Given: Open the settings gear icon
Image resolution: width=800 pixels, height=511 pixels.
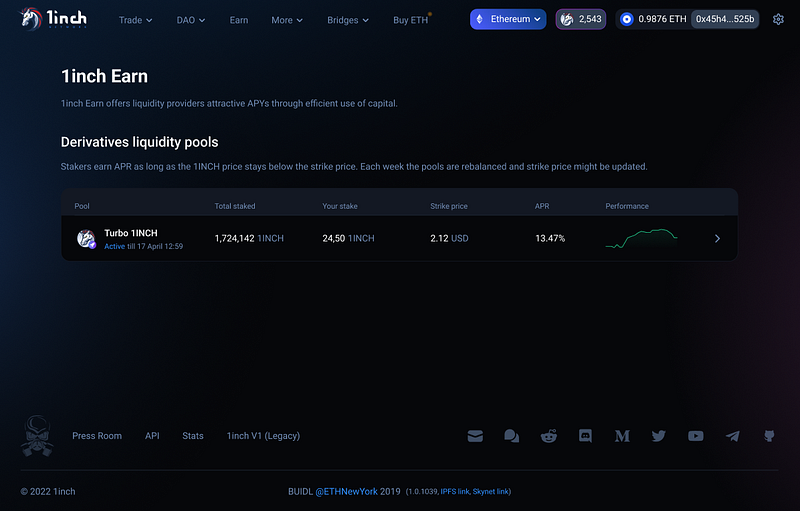Looking at the screenshot, I should pos(778,19).
